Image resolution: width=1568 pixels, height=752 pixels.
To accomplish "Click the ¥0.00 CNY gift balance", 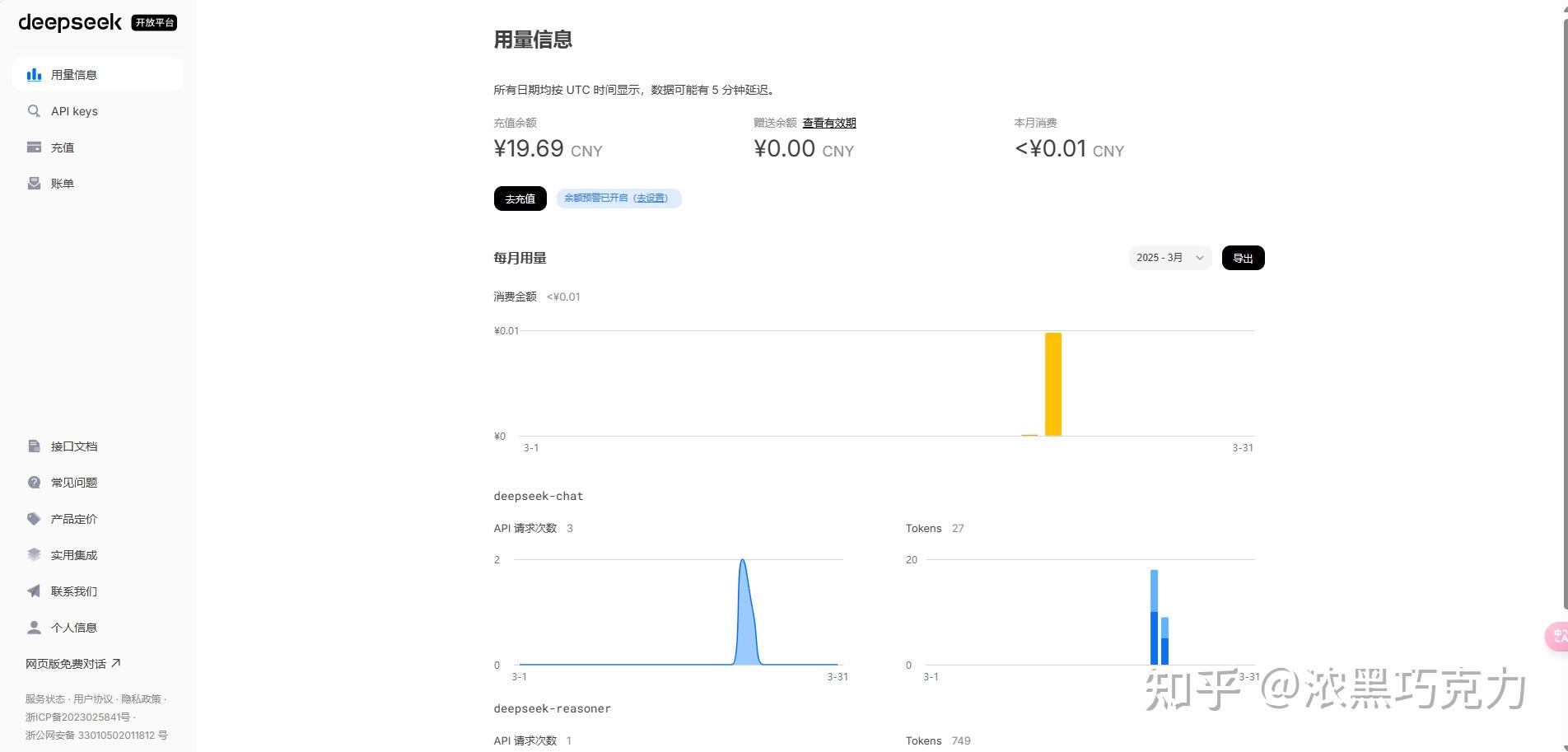I will [x=804, y=149].
